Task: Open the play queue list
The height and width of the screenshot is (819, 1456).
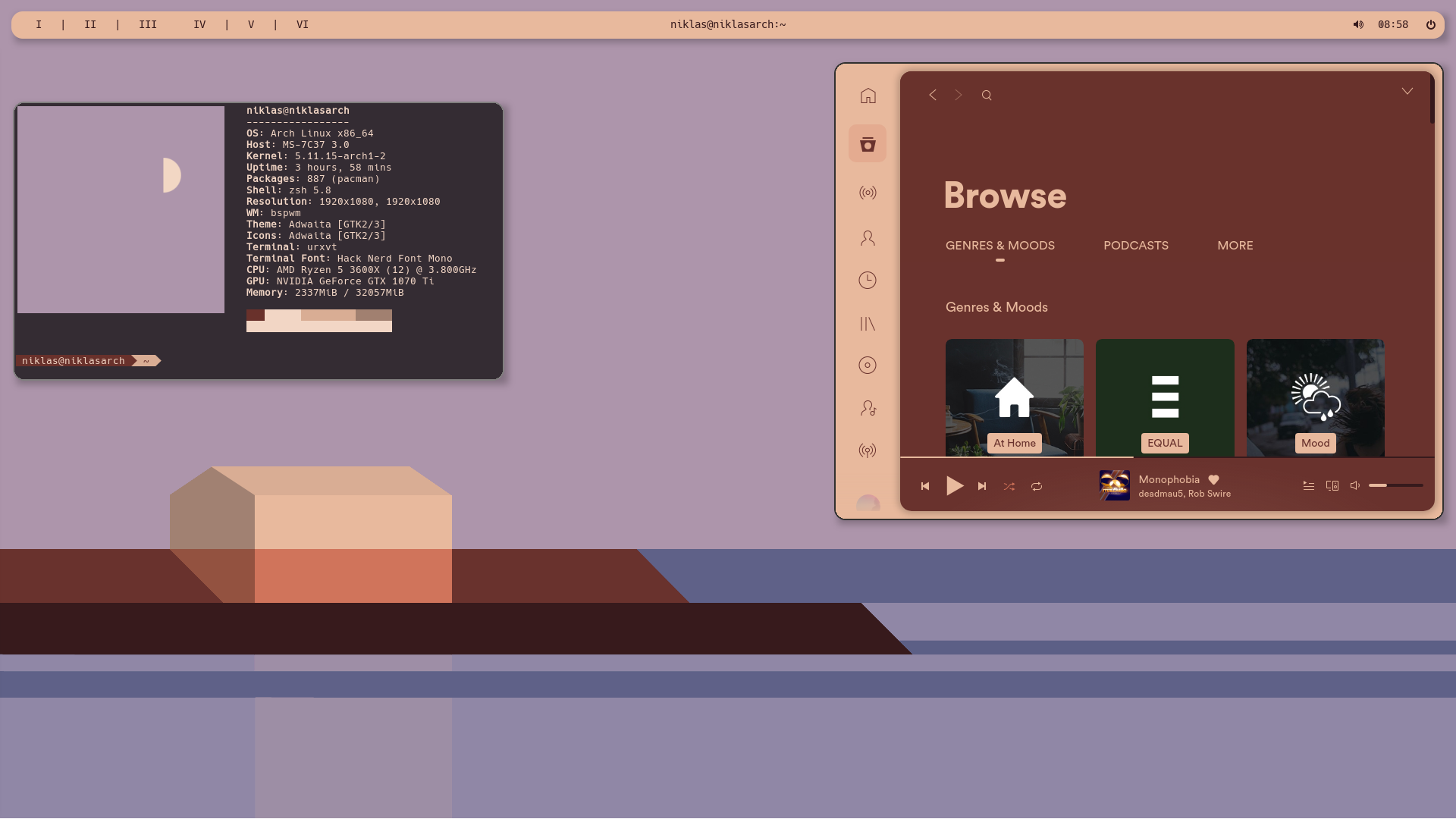Action: tap(1309, 485)
